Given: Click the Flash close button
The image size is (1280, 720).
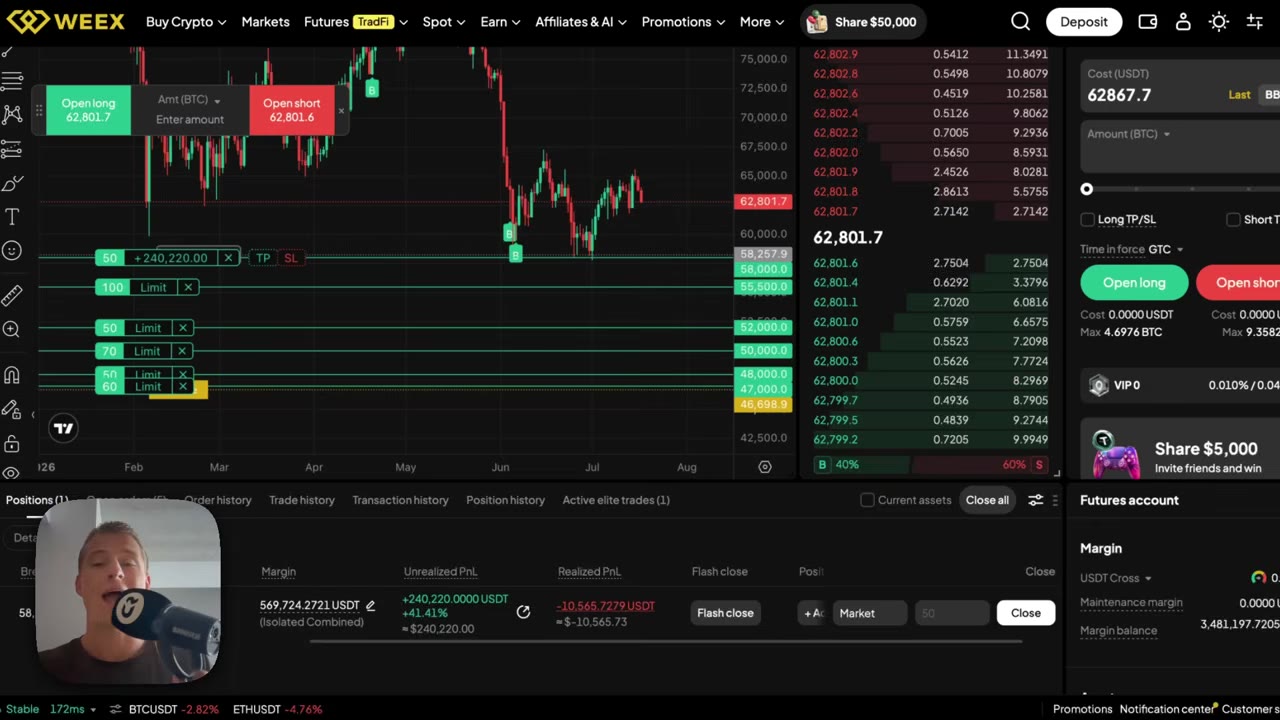Looking at the screenshot, I should (x=725, y=613).
